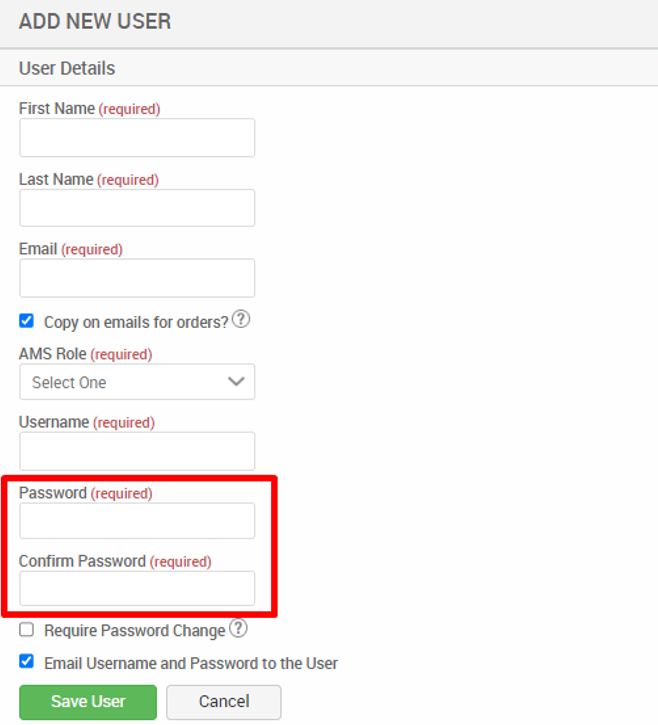Focus the Email input field
The height and width of the screenshot is (725, 658).
(137, 278)
